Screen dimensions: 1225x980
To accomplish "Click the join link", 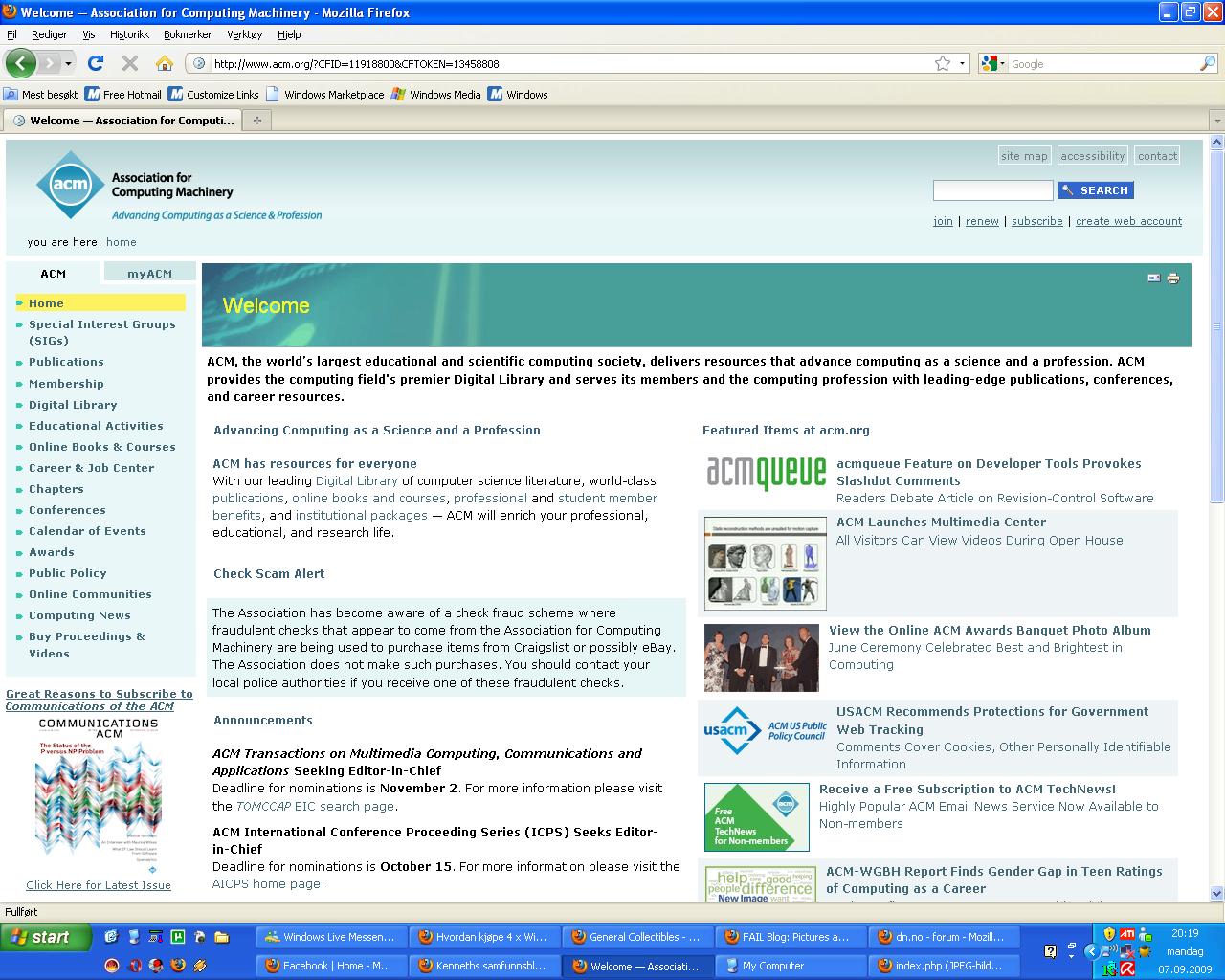I will pos(943,221).
